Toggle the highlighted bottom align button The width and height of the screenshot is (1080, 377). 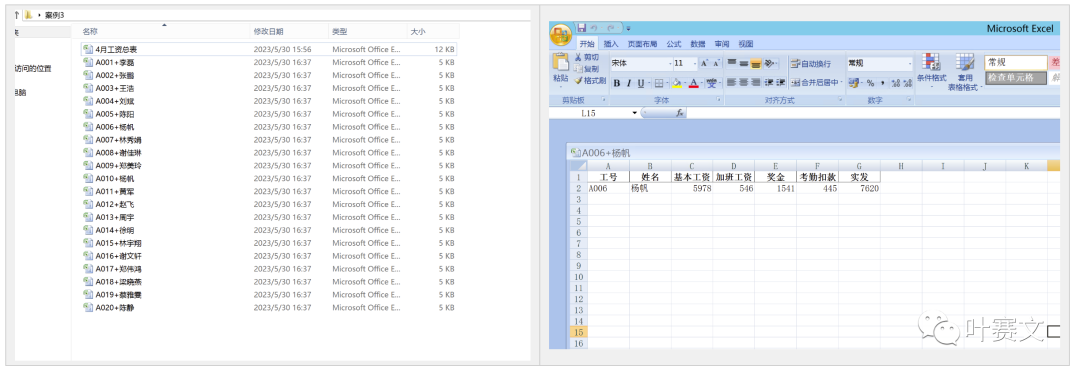click(x=756, y=63)
